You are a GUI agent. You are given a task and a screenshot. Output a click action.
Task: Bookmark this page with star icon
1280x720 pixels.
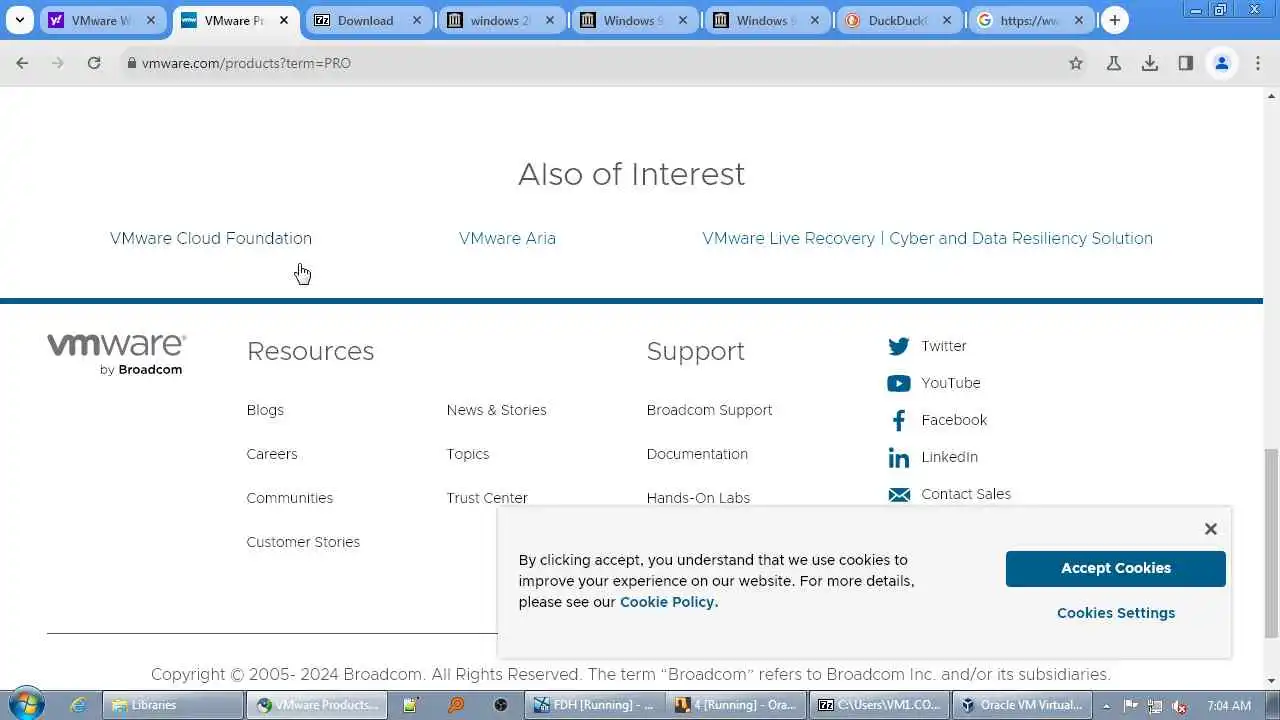point(1076,63)
